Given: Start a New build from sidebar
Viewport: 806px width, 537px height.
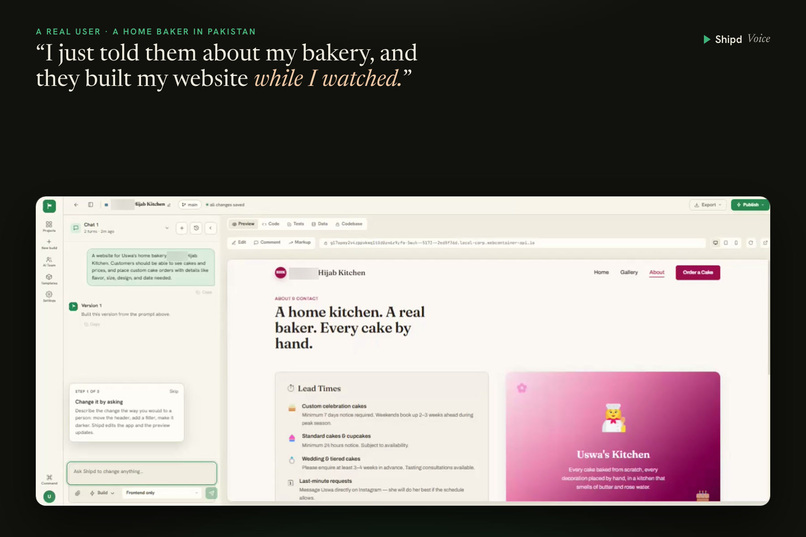Looking at the screenshot, I should pyautogui.click(x=49, y=244).
